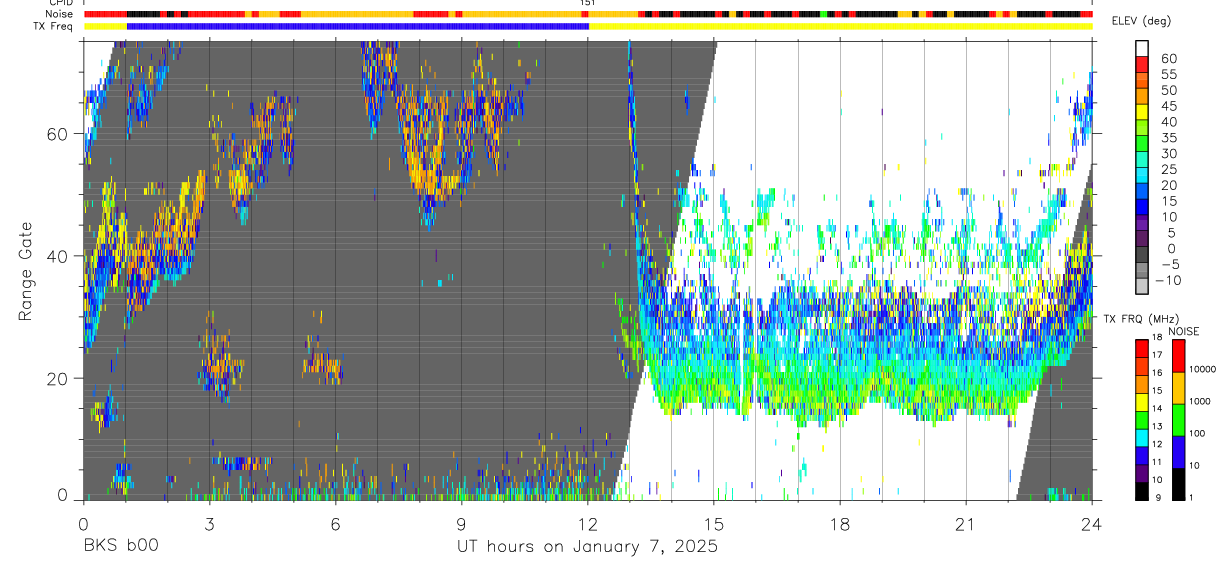This screenshot has width=1228, height=567.
Task: Click TX FRQ legend value '11'
Action: [1157, 462]
